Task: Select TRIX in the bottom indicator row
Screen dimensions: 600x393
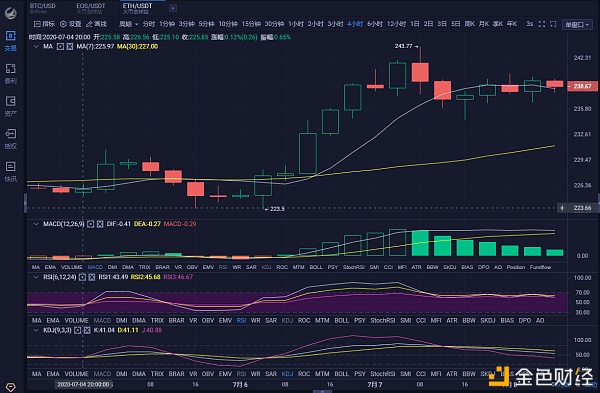Action: pyautogui.click(x=157, y=373)
